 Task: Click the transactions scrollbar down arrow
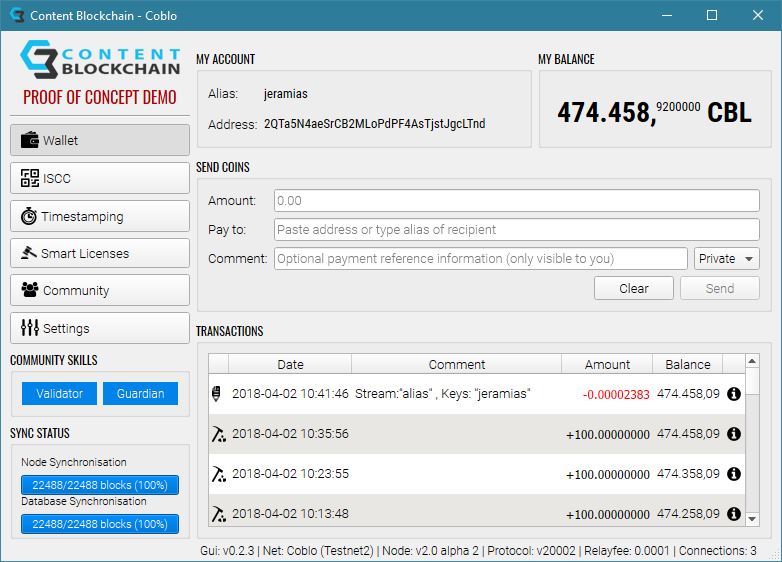tap(752, 519)
